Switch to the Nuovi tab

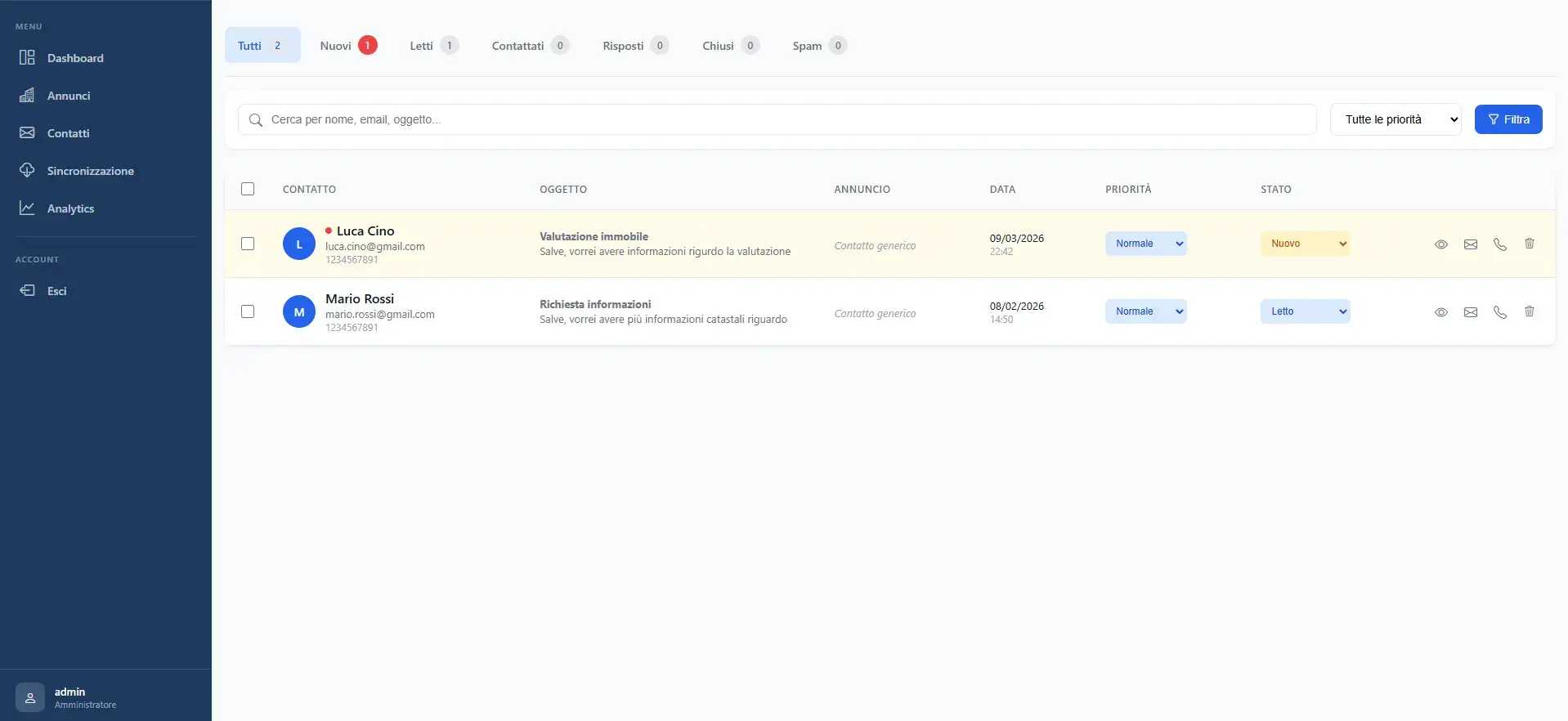[x=347, y=46]
